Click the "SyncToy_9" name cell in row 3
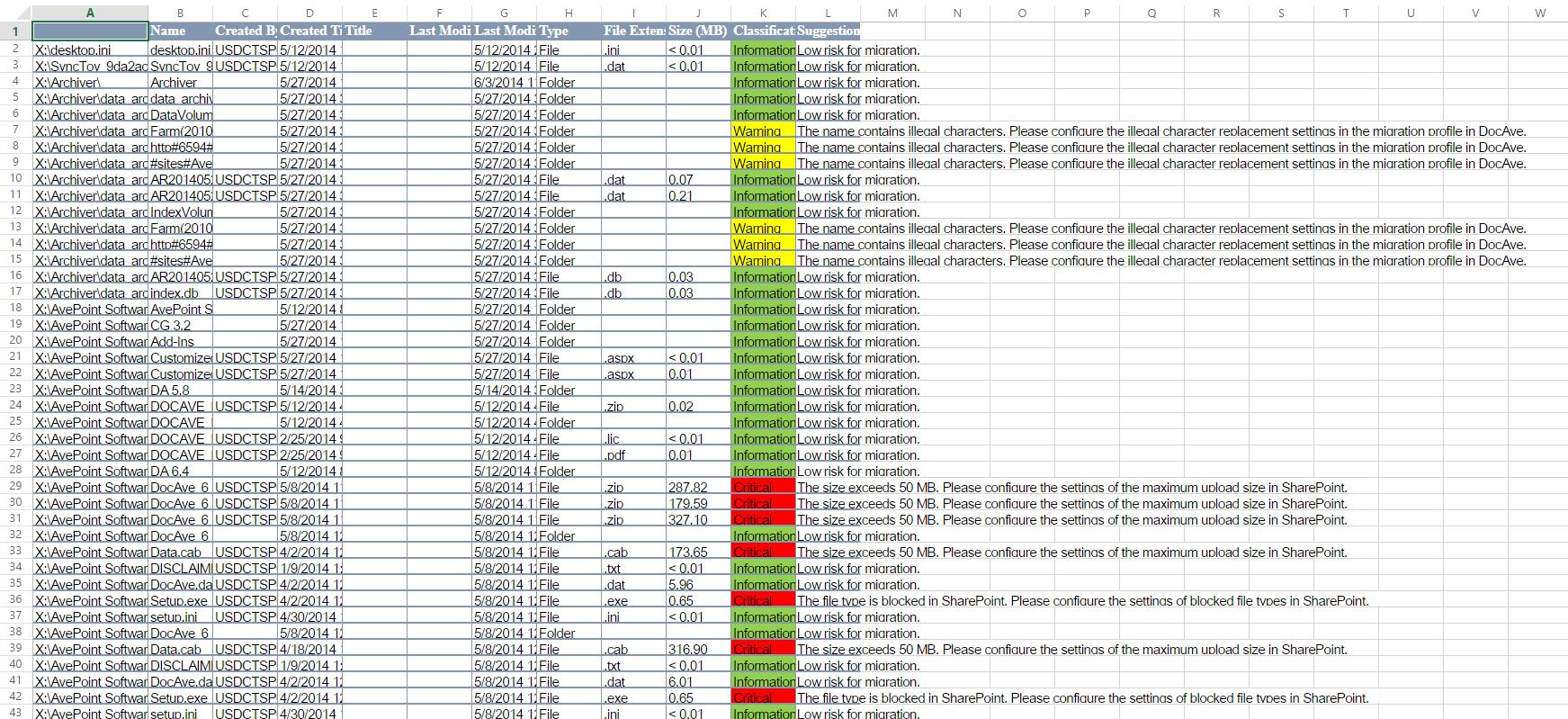Image resolution: width=1568 pixels, height=719 pixels. click(181, 66)
